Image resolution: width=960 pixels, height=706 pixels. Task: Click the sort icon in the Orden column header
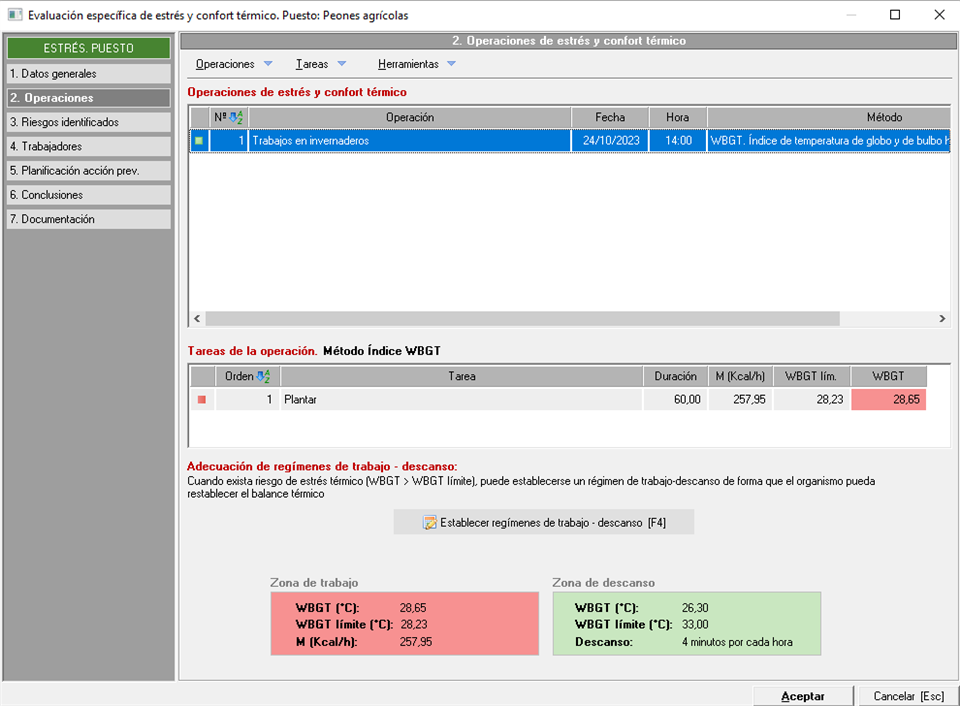(x=264, y=377)
